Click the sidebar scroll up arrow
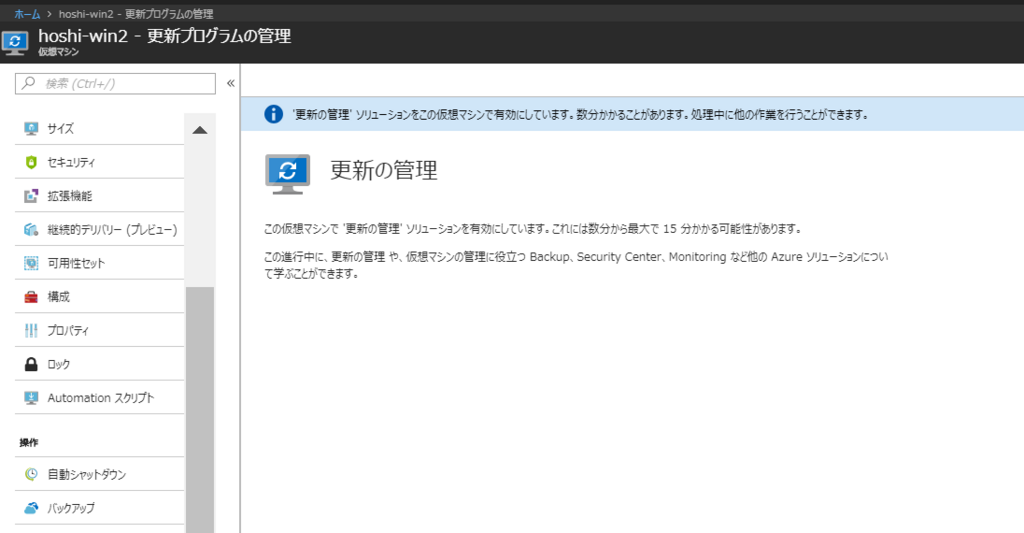The width and height of the screenshot is (1024, 533). tap(200, 130)
